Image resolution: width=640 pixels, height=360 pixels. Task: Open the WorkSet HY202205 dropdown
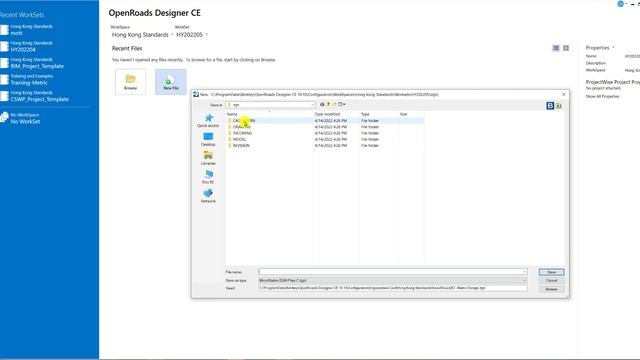192,35
